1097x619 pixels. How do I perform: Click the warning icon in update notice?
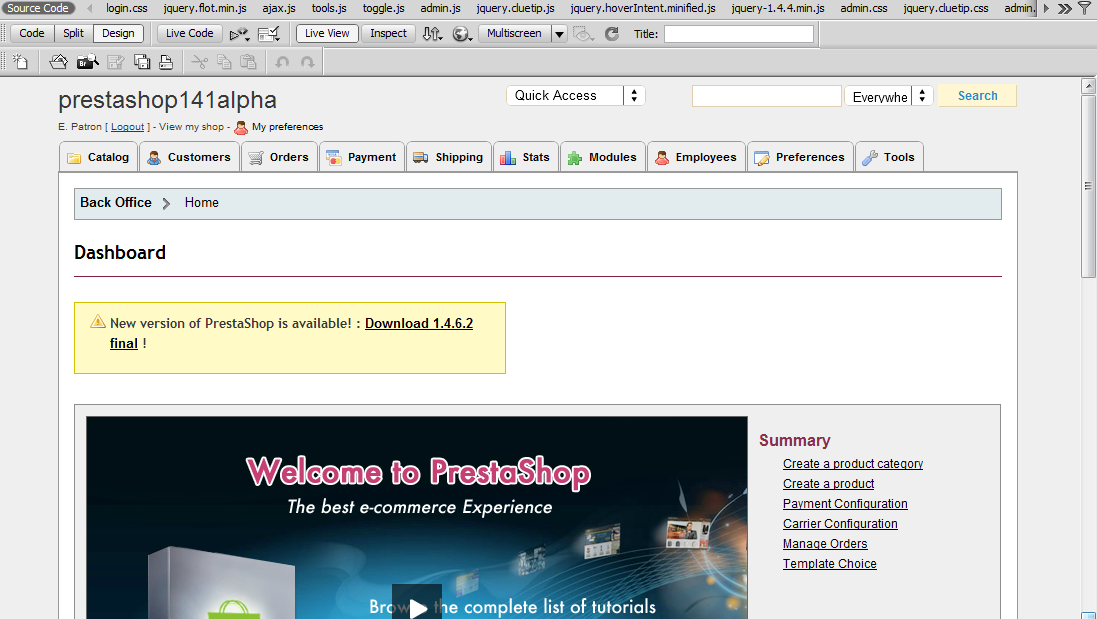pyautogui.click(x=97, y=322)
